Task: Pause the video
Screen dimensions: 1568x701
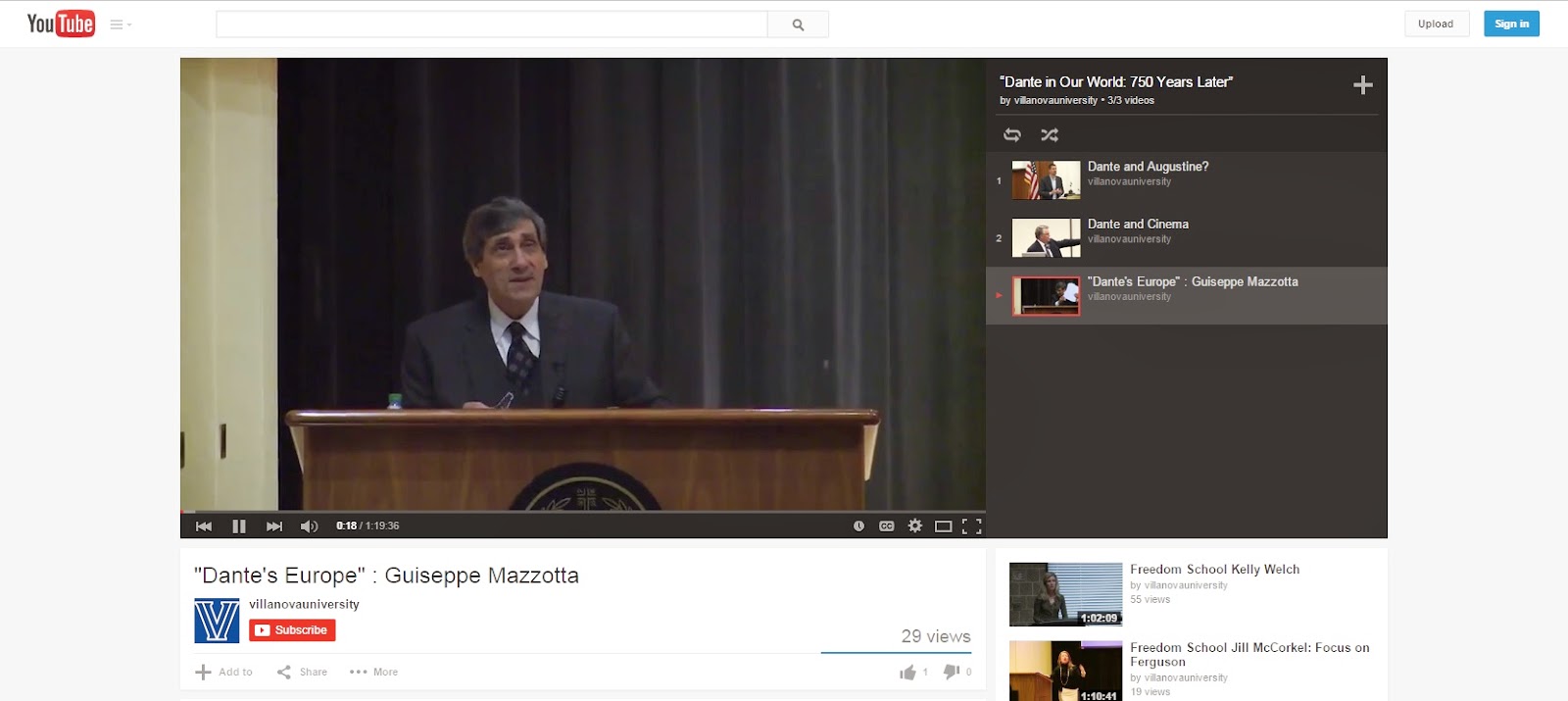Action: click(239, 526)
